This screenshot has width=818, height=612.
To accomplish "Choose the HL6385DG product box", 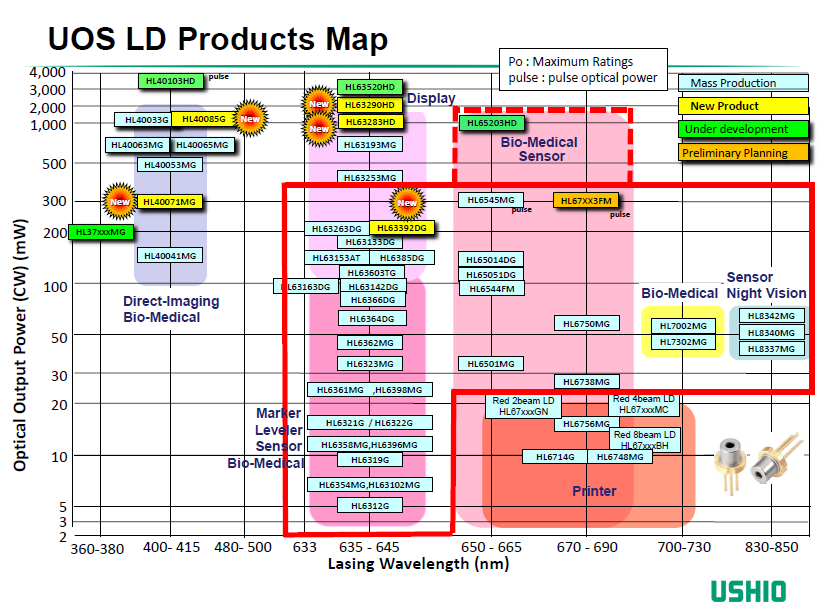I will tap(402, 258).
